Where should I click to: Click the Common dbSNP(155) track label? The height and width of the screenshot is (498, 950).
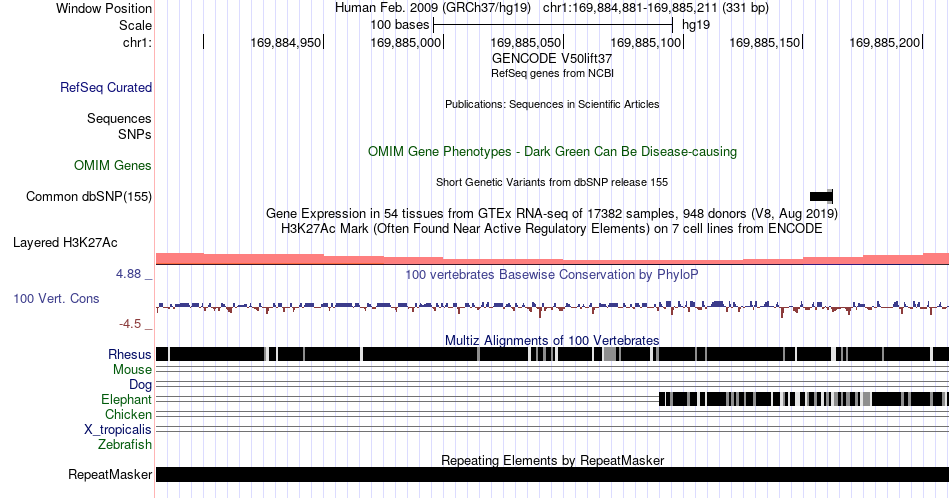point(89,196)
